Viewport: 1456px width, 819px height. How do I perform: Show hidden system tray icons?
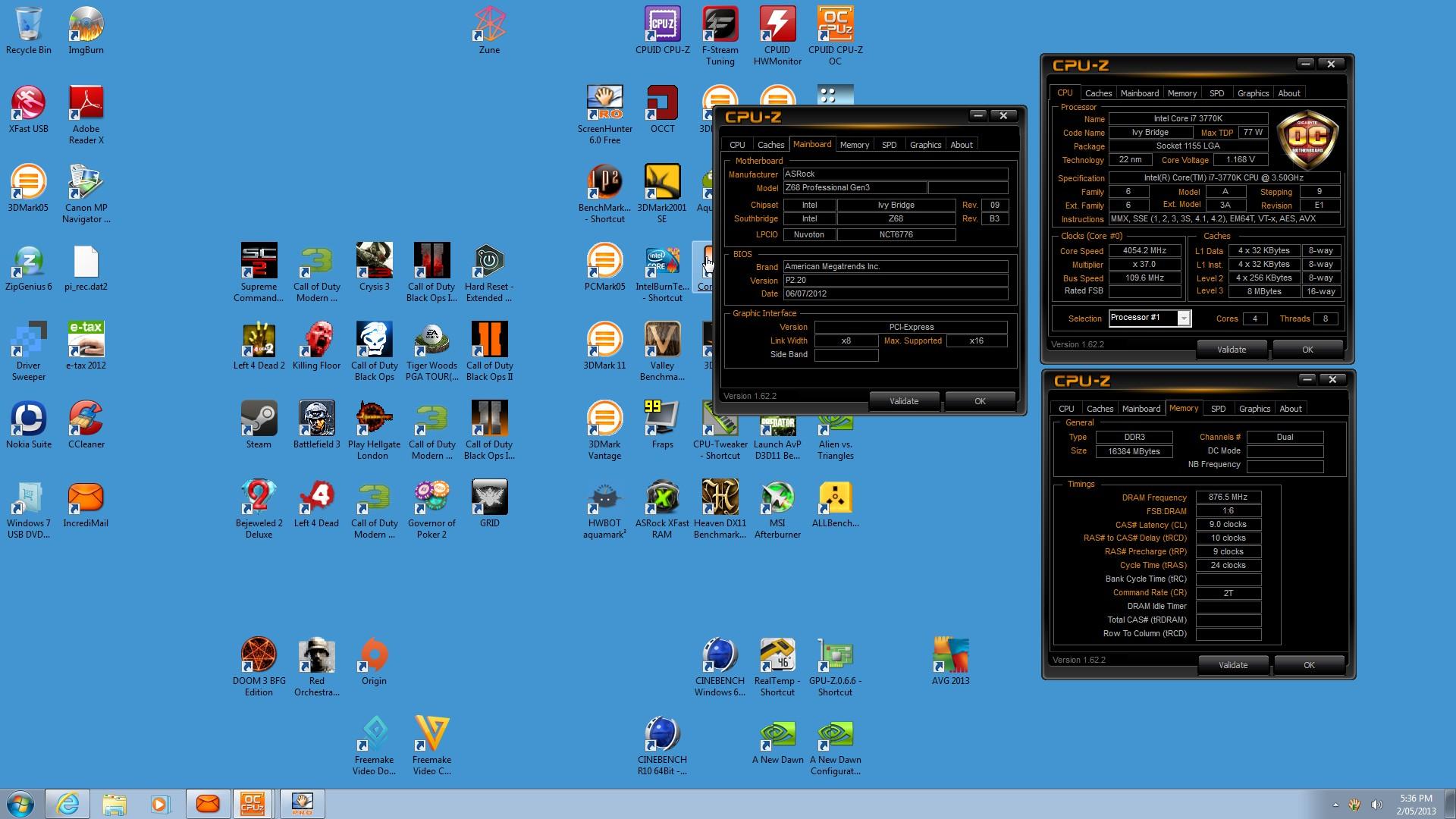[x=1335, y=804]
